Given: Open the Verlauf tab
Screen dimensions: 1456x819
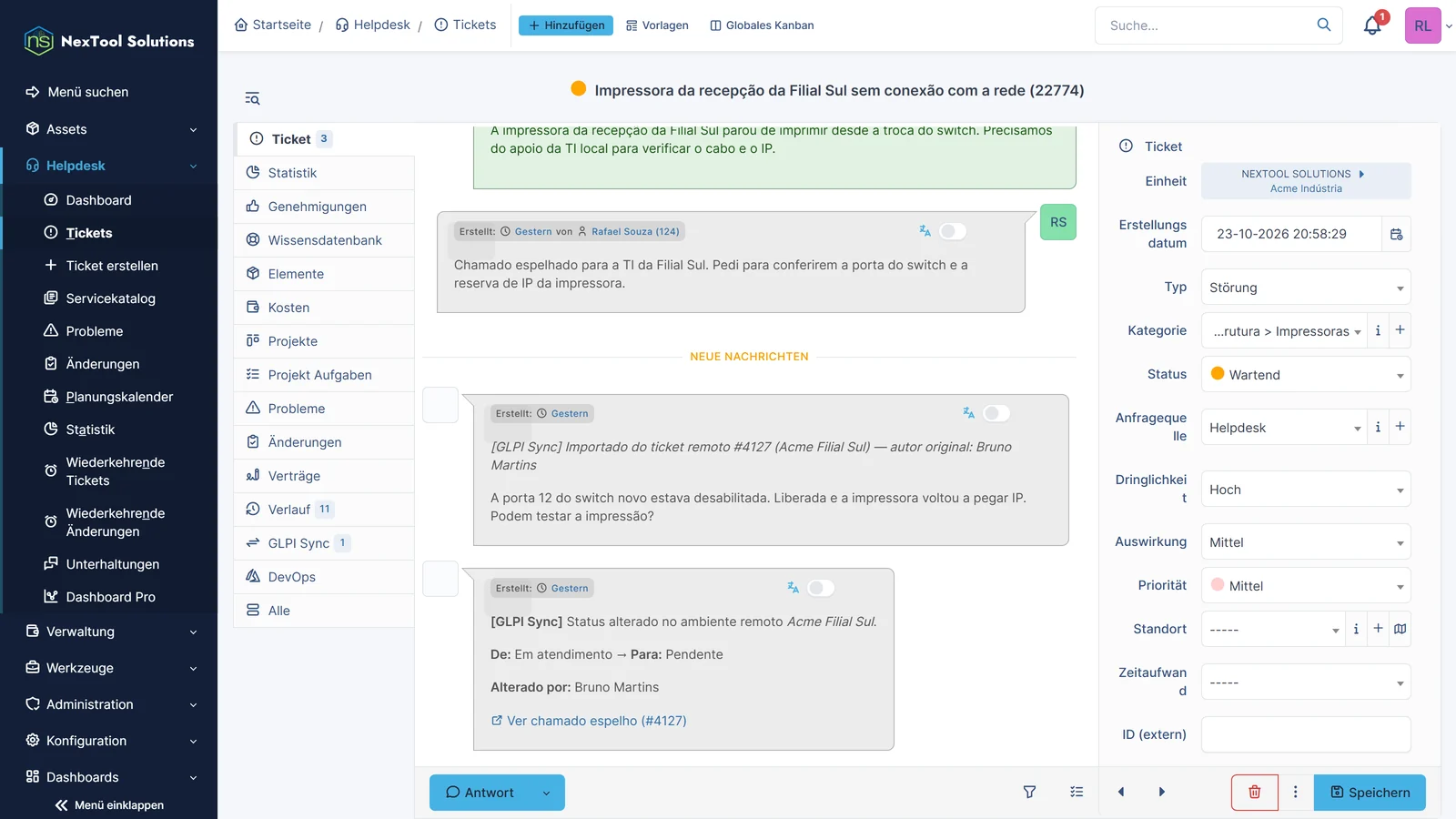Looking at the screenshot, I should 325,510.
